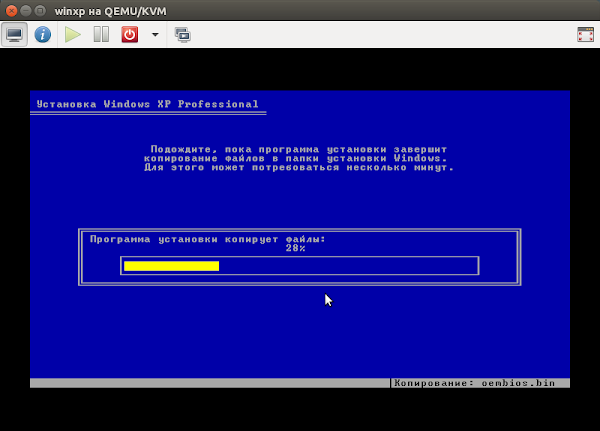Minimize the winxp QEMU/KVM window
Image resolution: width=600 pixels, height=431 pixels.
click(x=26, y=11)
